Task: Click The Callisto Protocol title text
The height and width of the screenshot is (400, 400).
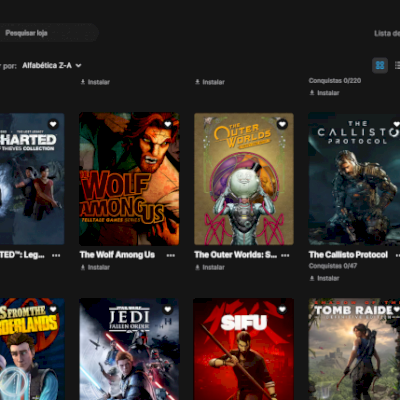Action: (x=348, y=255)
